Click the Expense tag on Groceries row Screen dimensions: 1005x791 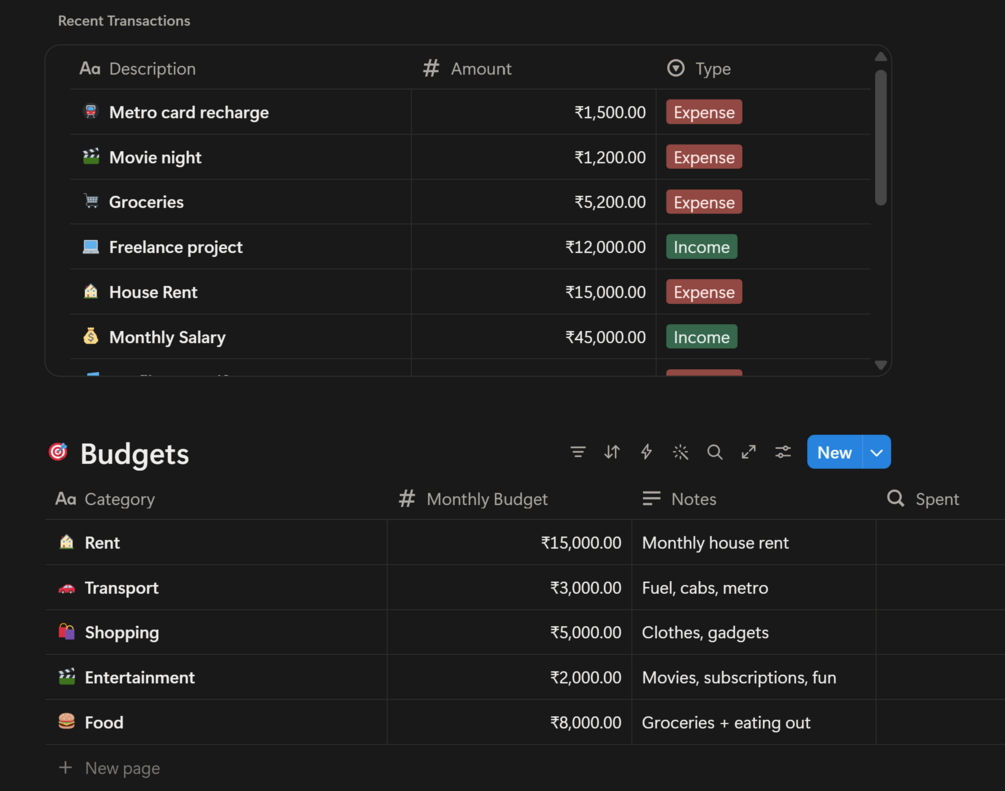tap(704, 202)
